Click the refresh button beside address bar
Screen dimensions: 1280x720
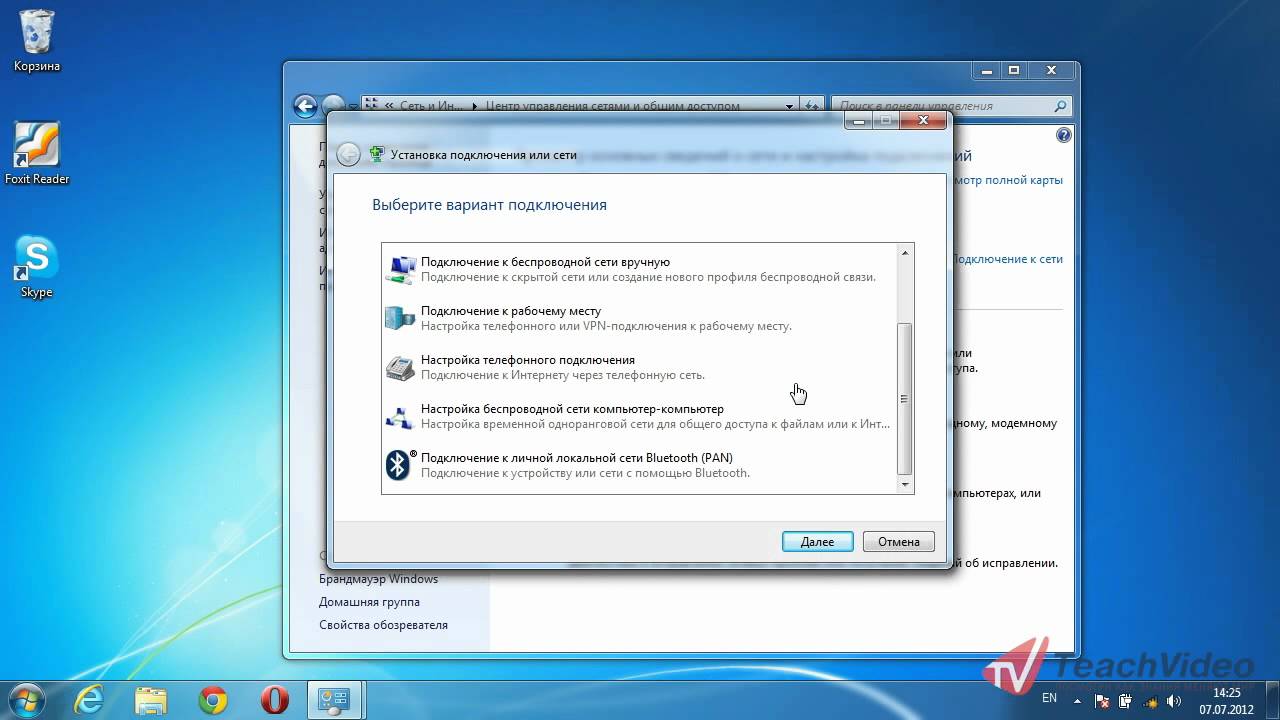click(812, 105)
